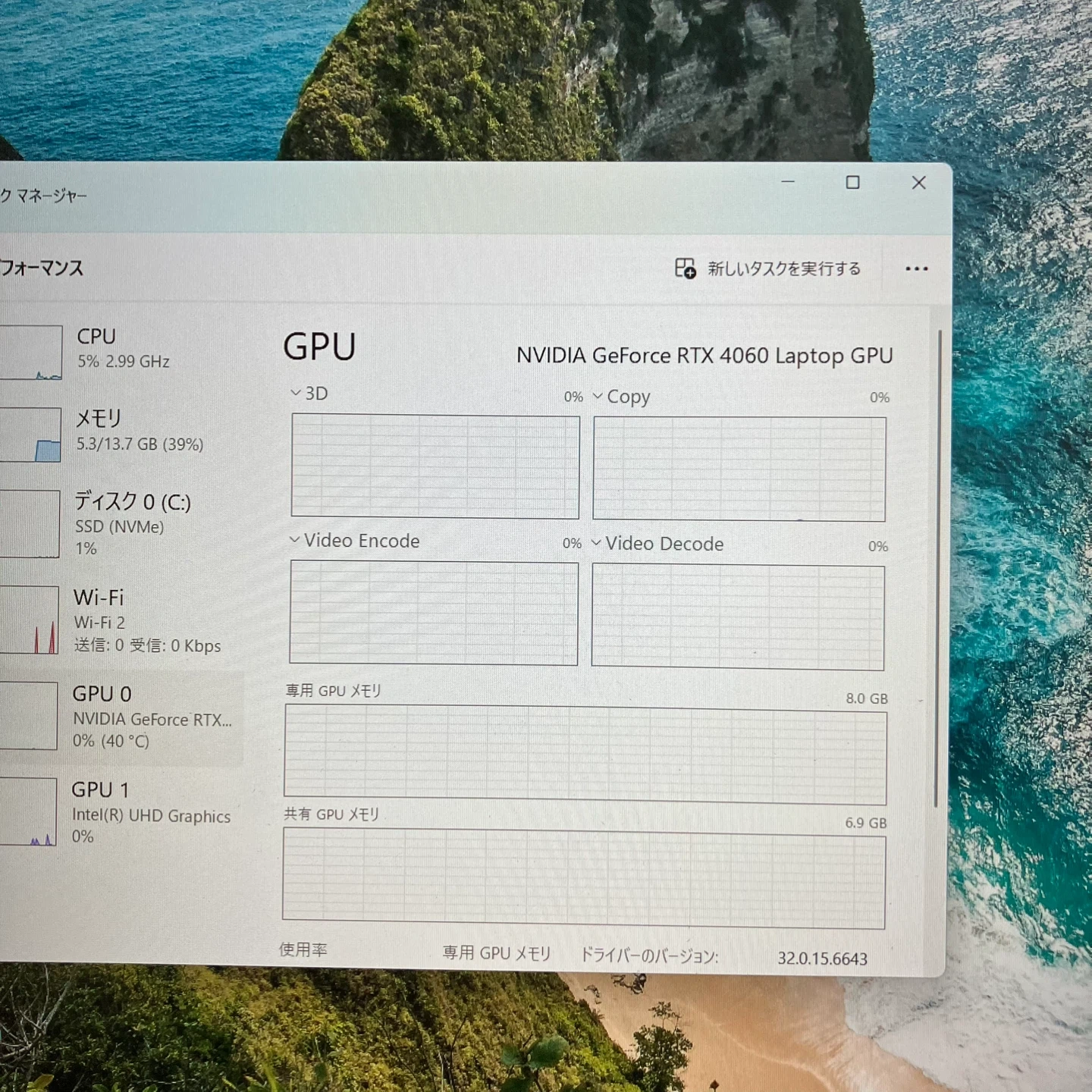Open the Copy engine dropdown chevron
Image resolution: width=1092 pixels, height=1092 pixels.
pos(598,396)
